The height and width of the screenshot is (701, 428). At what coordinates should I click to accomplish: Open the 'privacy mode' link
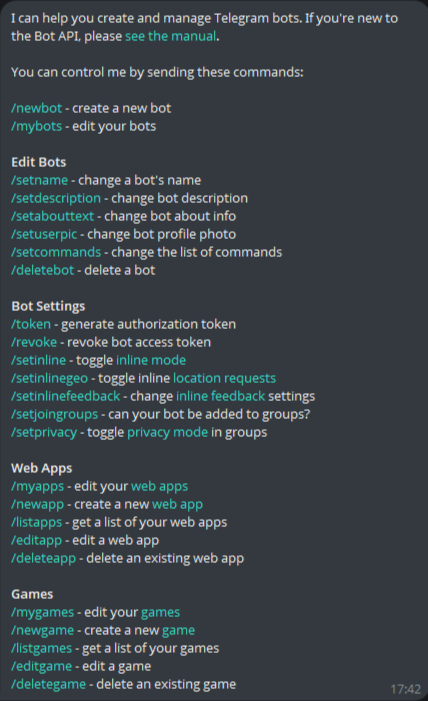[167, 432]
